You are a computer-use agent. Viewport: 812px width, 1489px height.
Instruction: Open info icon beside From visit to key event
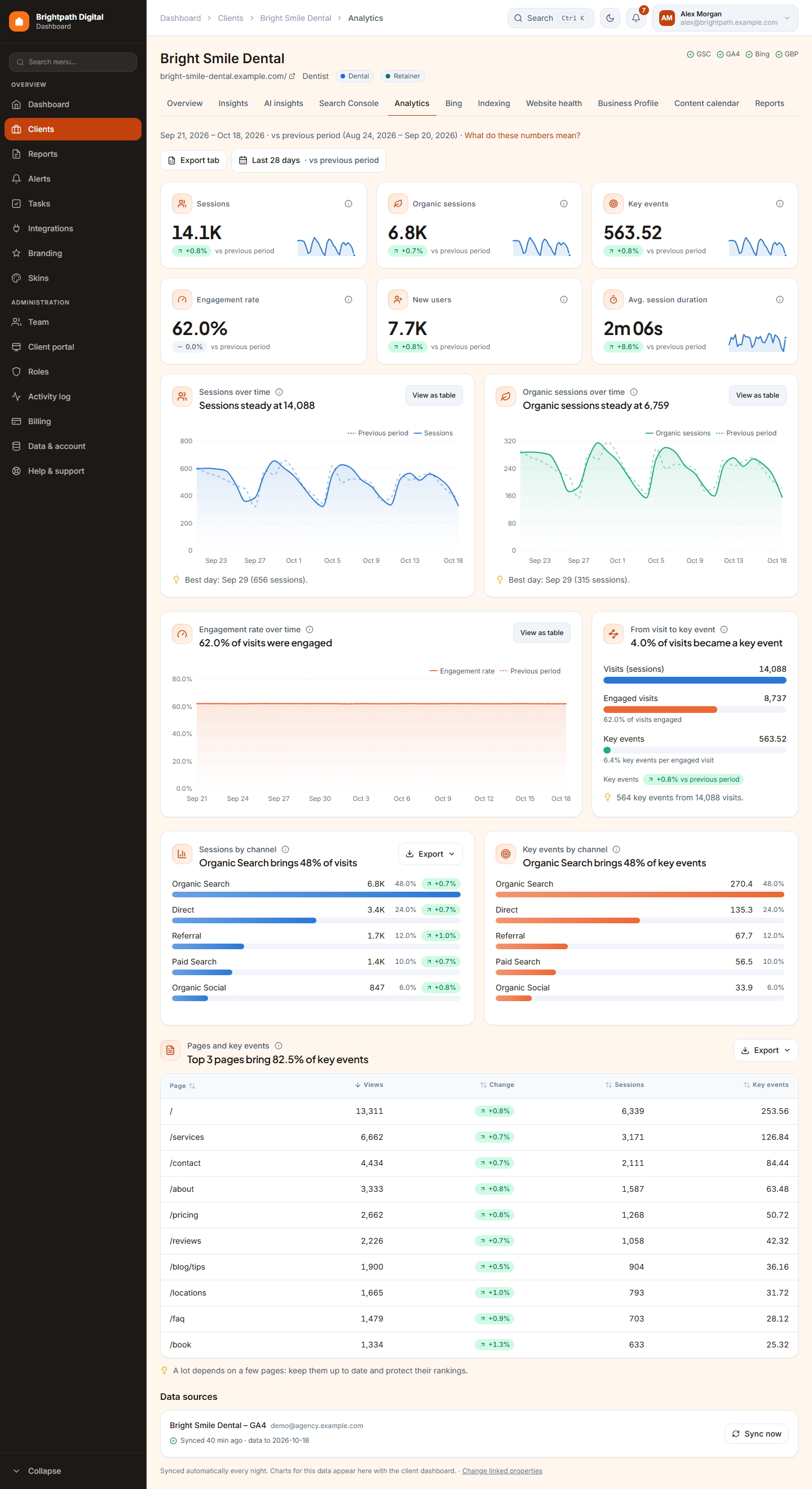click(724, 629)
